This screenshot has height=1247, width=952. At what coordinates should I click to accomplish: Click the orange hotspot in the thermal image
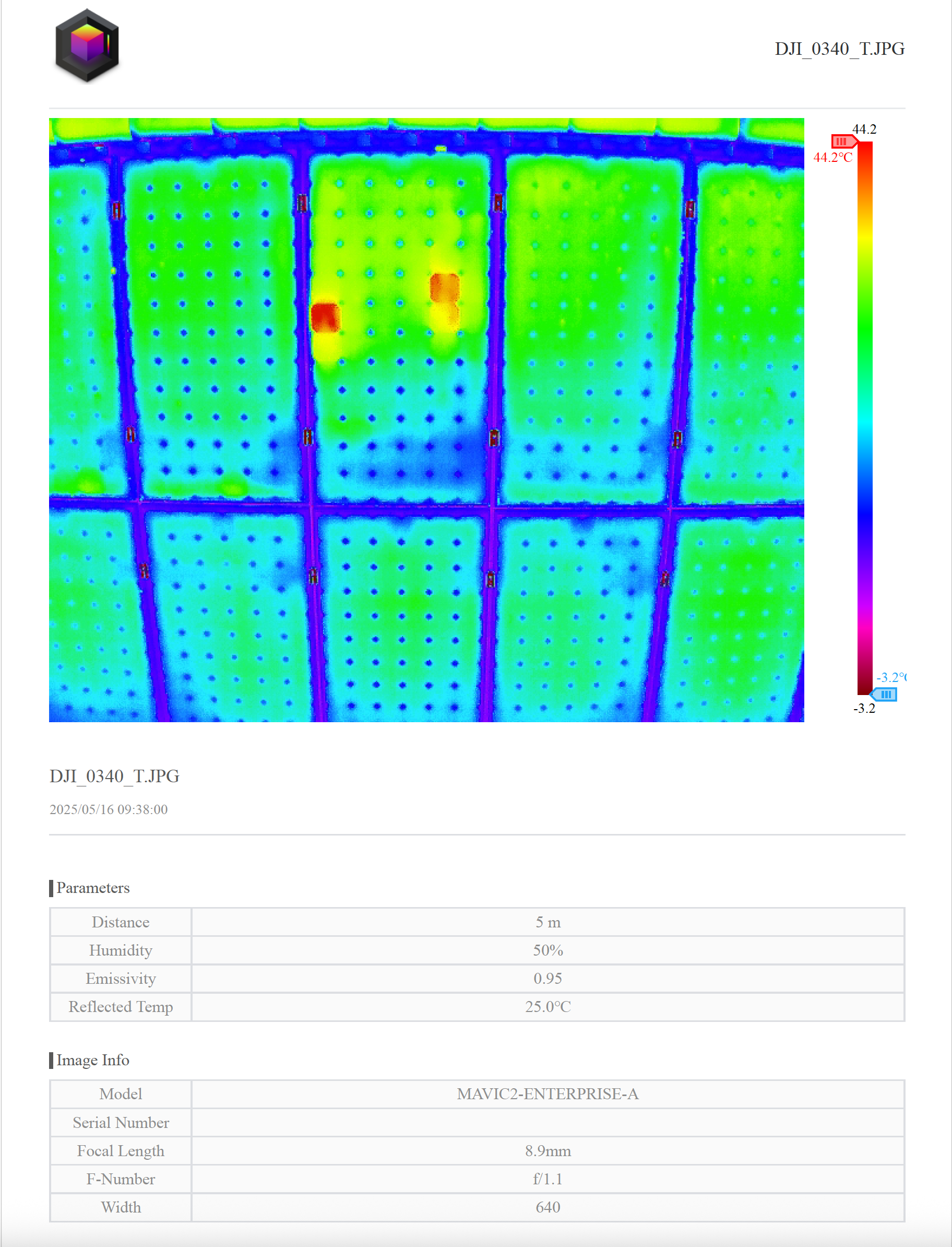point(444,288)
